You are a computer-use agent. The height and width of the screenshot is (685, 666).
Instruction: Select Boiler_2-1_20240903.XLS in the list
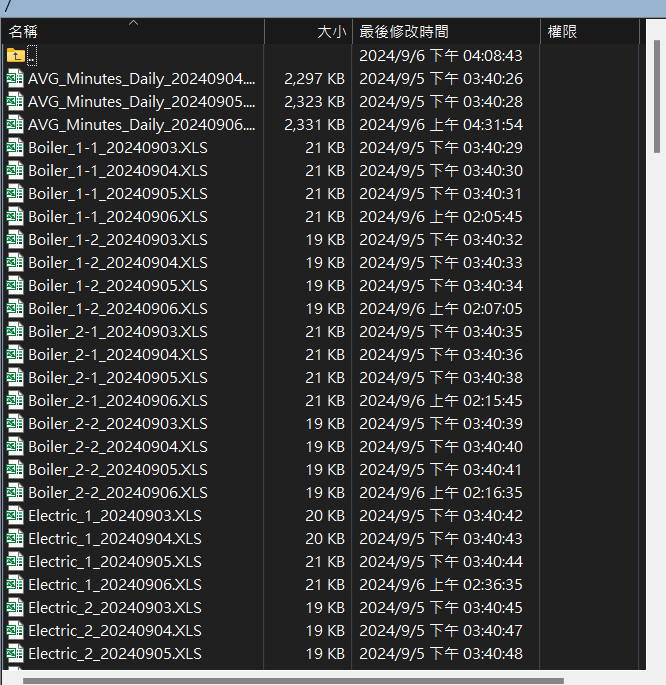click(x=118, y=331)
